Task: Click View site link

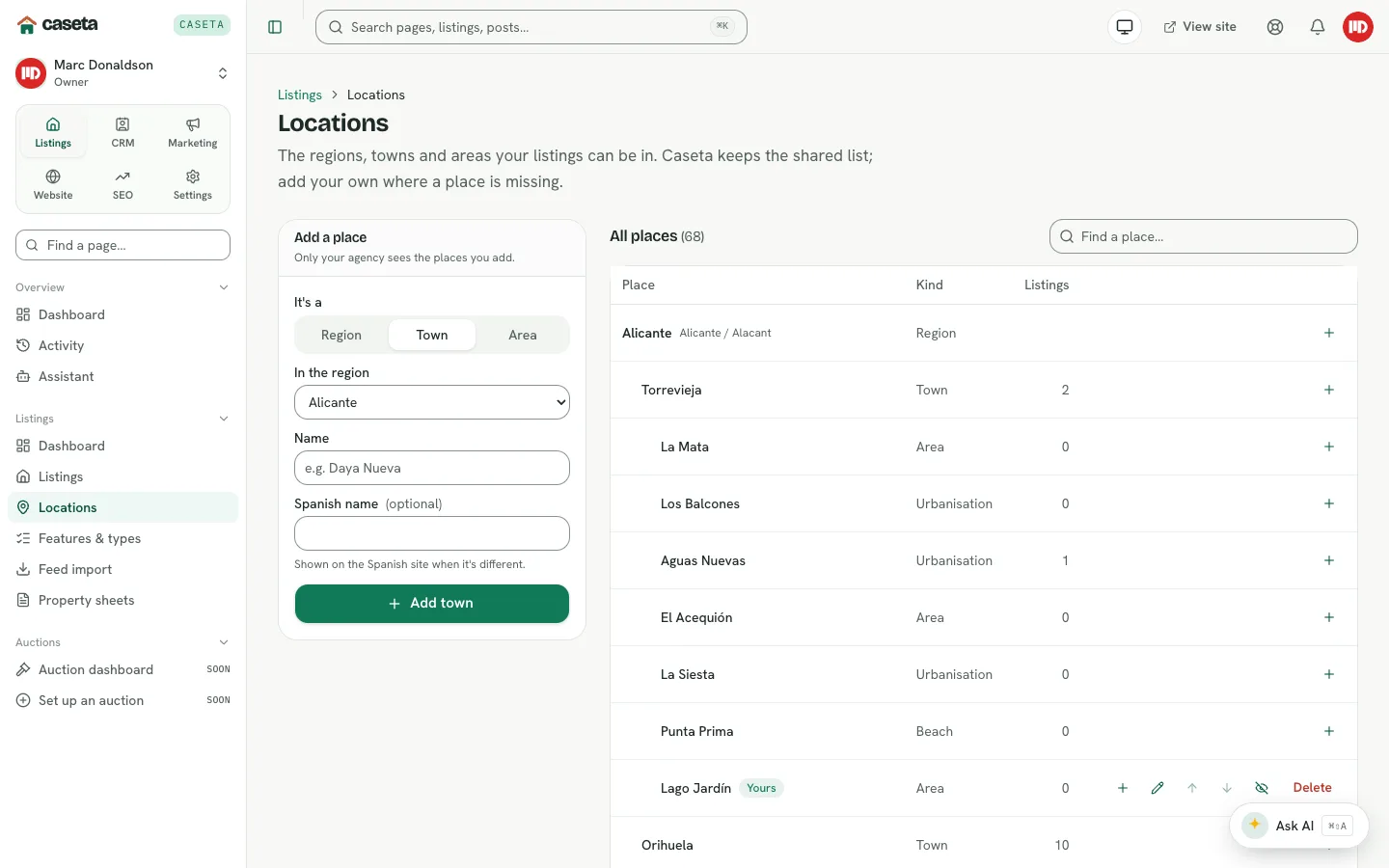Action: (1200, 27)
